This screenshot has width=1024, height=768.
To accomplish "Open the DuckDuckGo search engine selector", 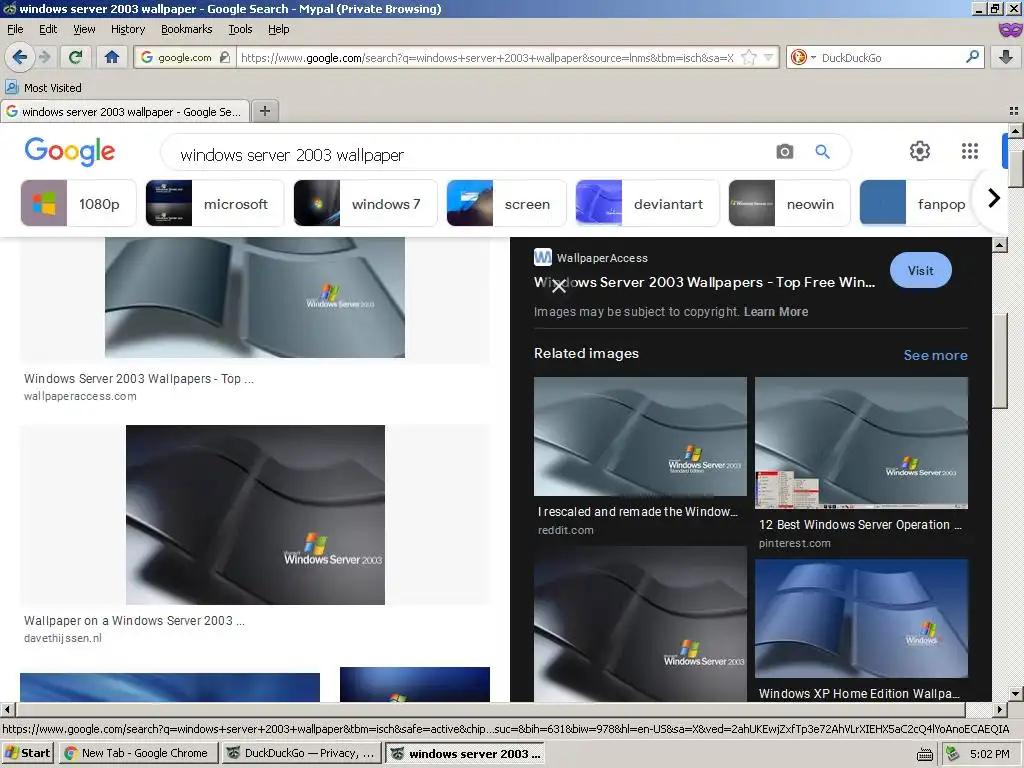I will 802,57.
